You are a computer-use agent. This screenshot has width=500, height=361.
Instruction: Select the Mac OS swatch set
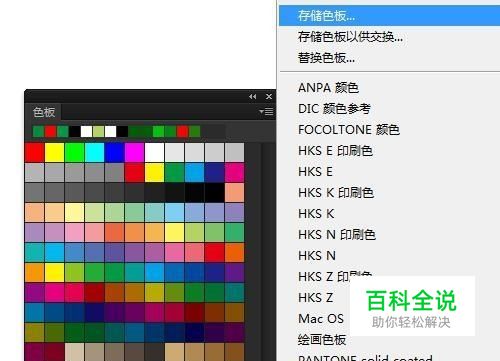(x=321, y=319)
